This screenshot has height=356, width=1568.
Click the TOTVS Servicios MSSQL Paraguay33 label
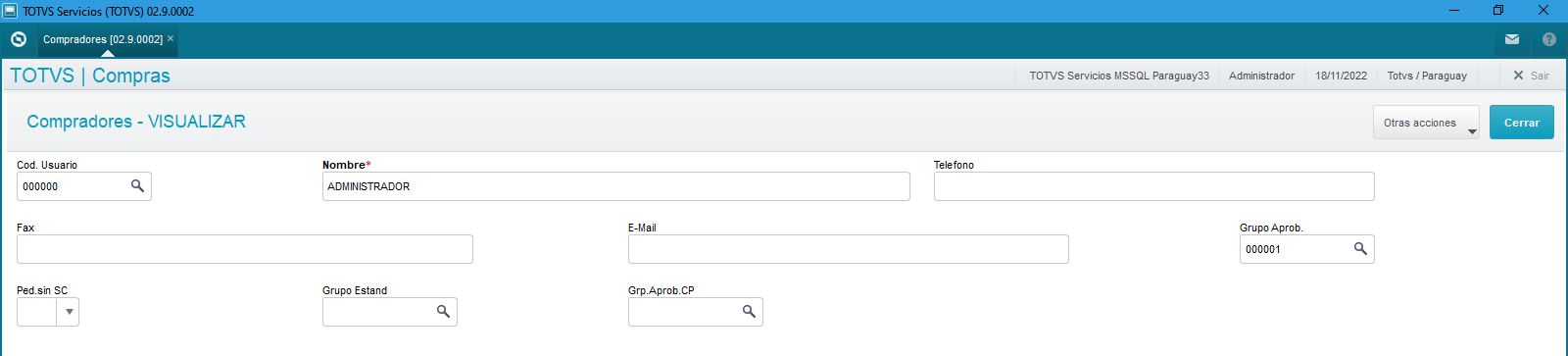(x=1119, y=76)
